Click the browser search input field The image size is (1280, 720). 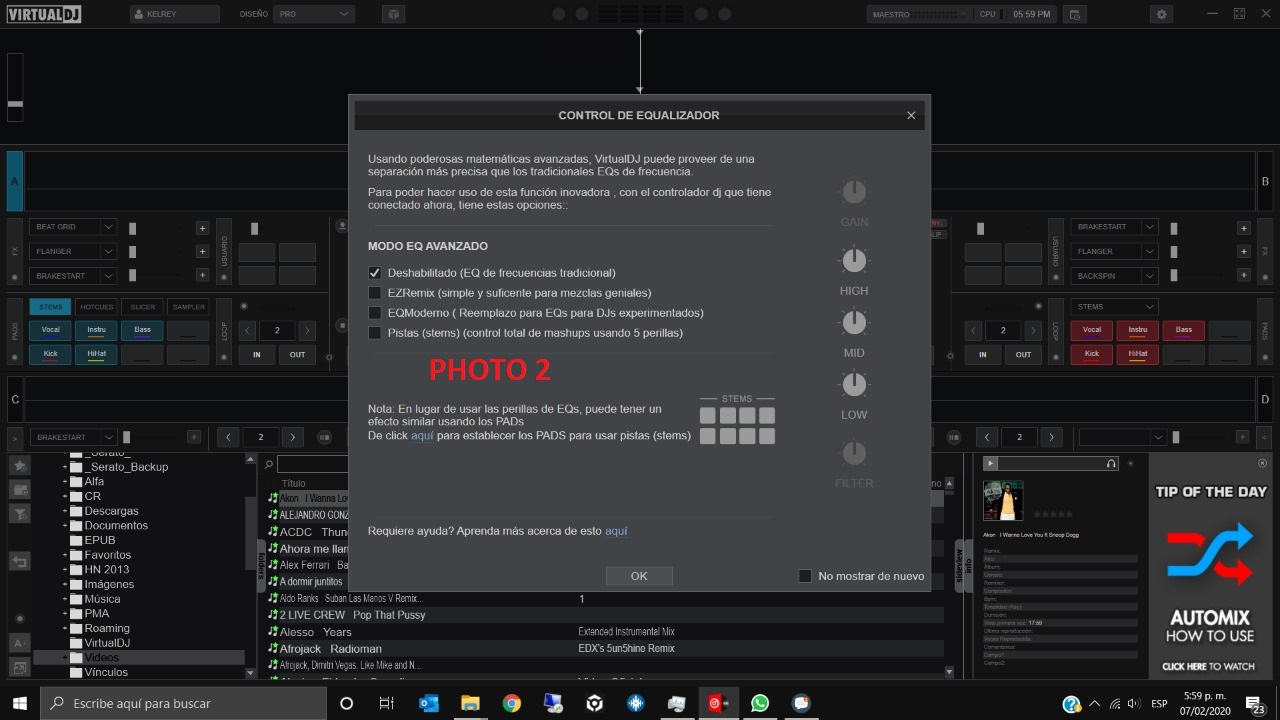[x=313, y=464]
